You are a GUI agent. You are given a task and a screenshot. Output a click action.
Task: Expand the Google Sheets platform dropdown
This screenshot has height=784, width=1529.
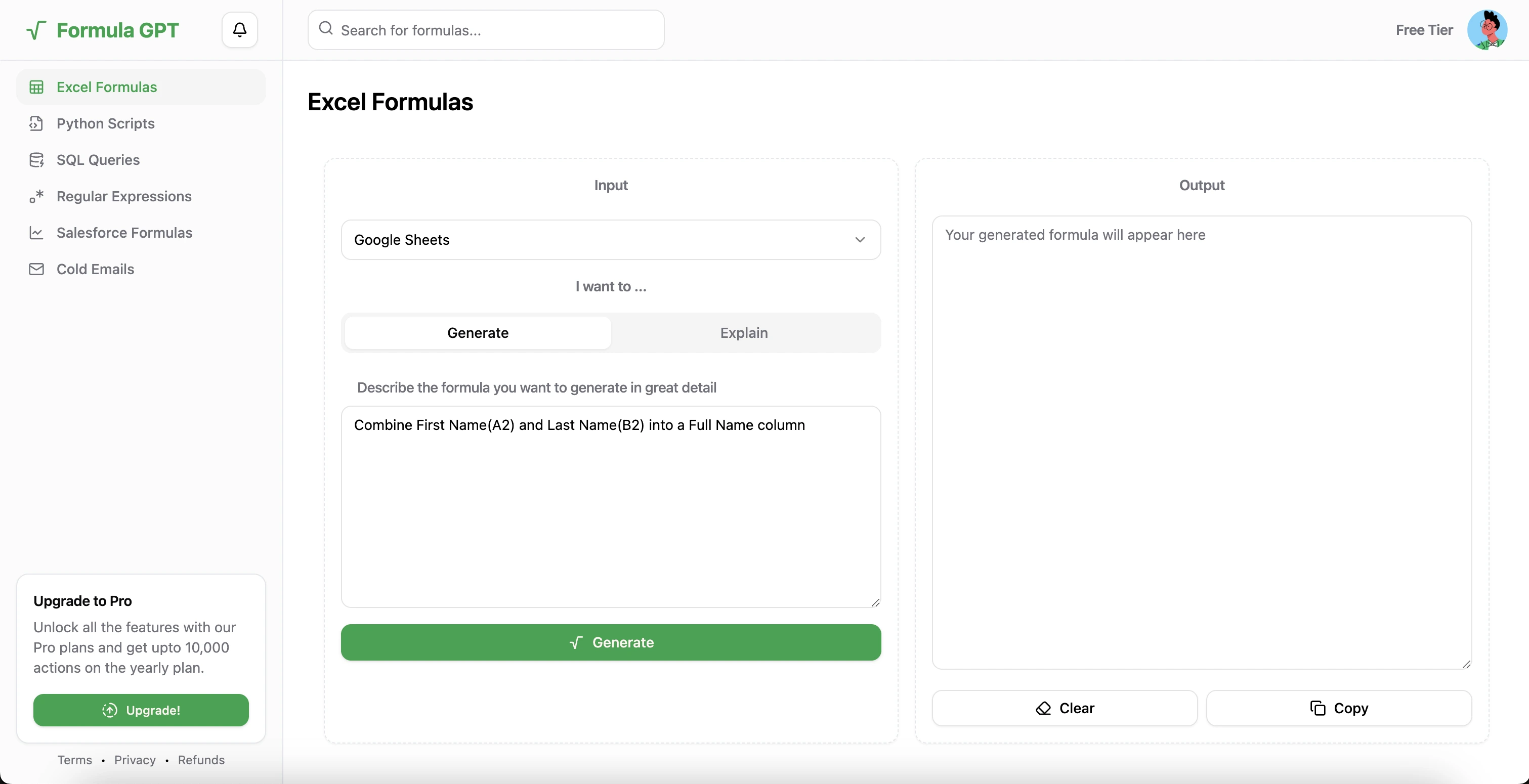tap(611, 240)
